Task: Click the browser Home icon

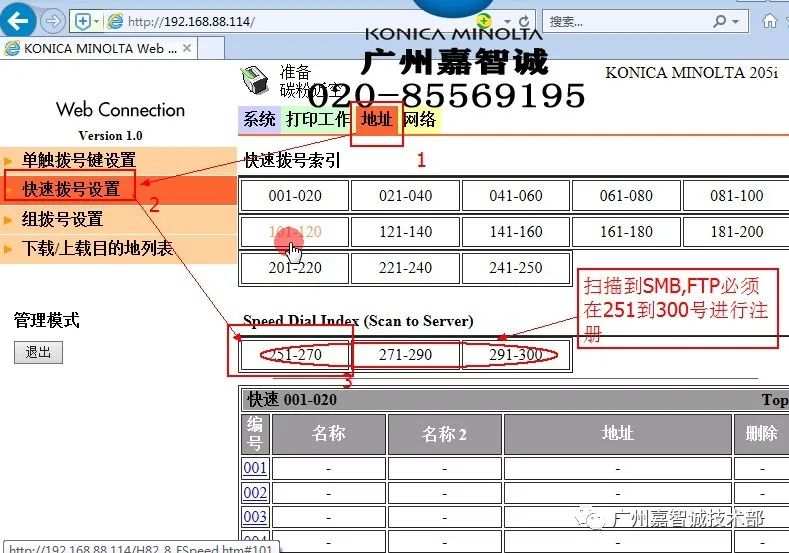Action: 769,21
